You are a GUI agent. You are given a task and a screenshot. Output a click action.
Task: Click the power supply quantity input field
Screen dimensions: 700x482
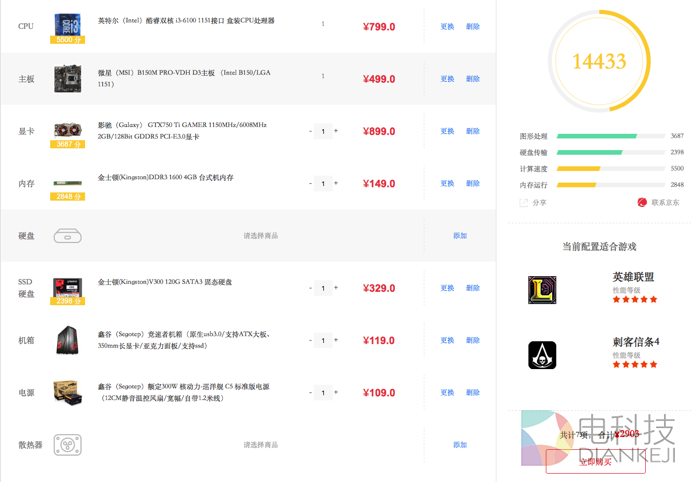click(323, 392)
